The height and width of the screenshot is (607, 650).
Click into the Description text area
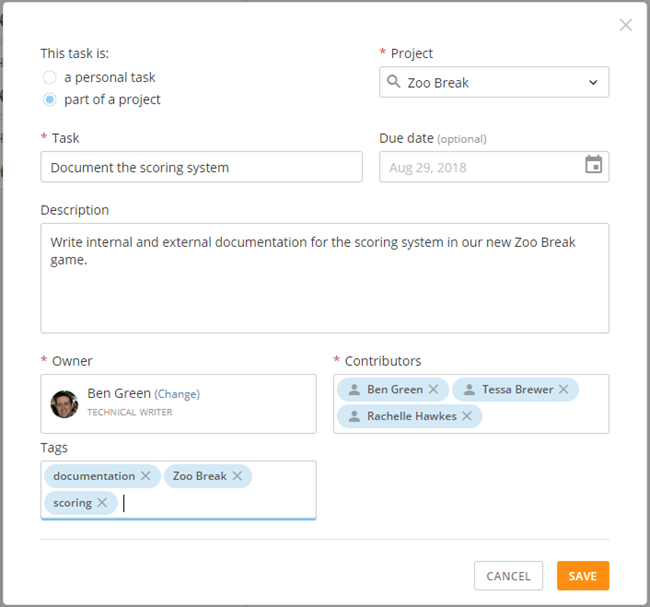click(x=324, y=290)
